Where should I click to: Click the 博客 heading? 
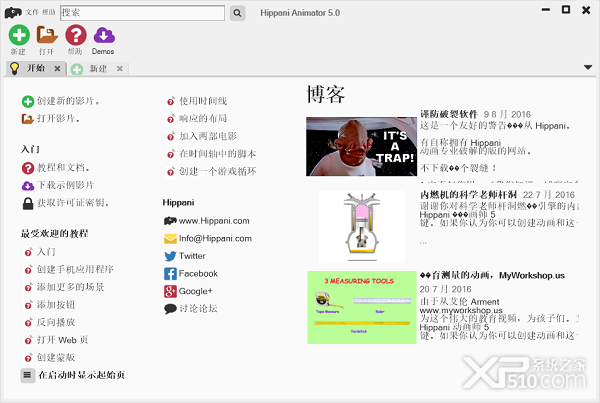326,95
